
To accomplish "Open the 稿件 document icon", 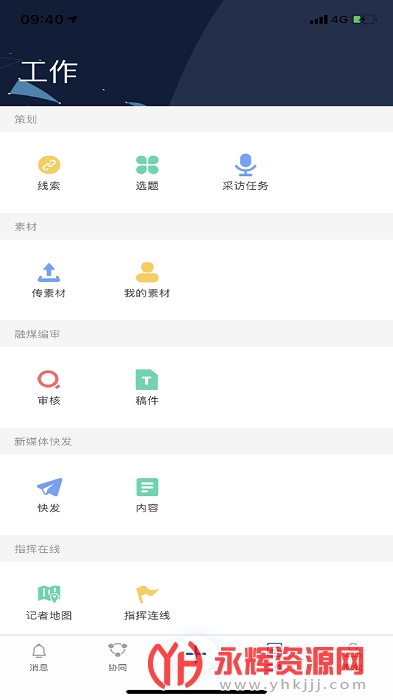I will (x=147, y=380).
